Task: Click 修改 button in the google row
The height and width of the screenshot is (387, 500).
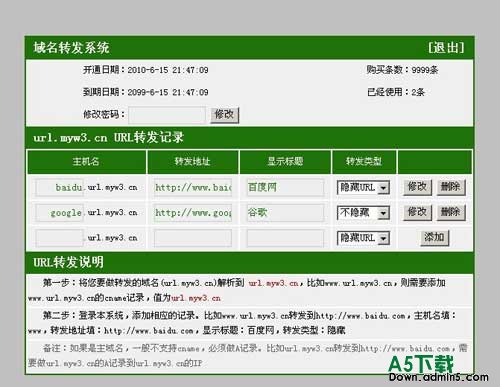Action: point(417,212)
